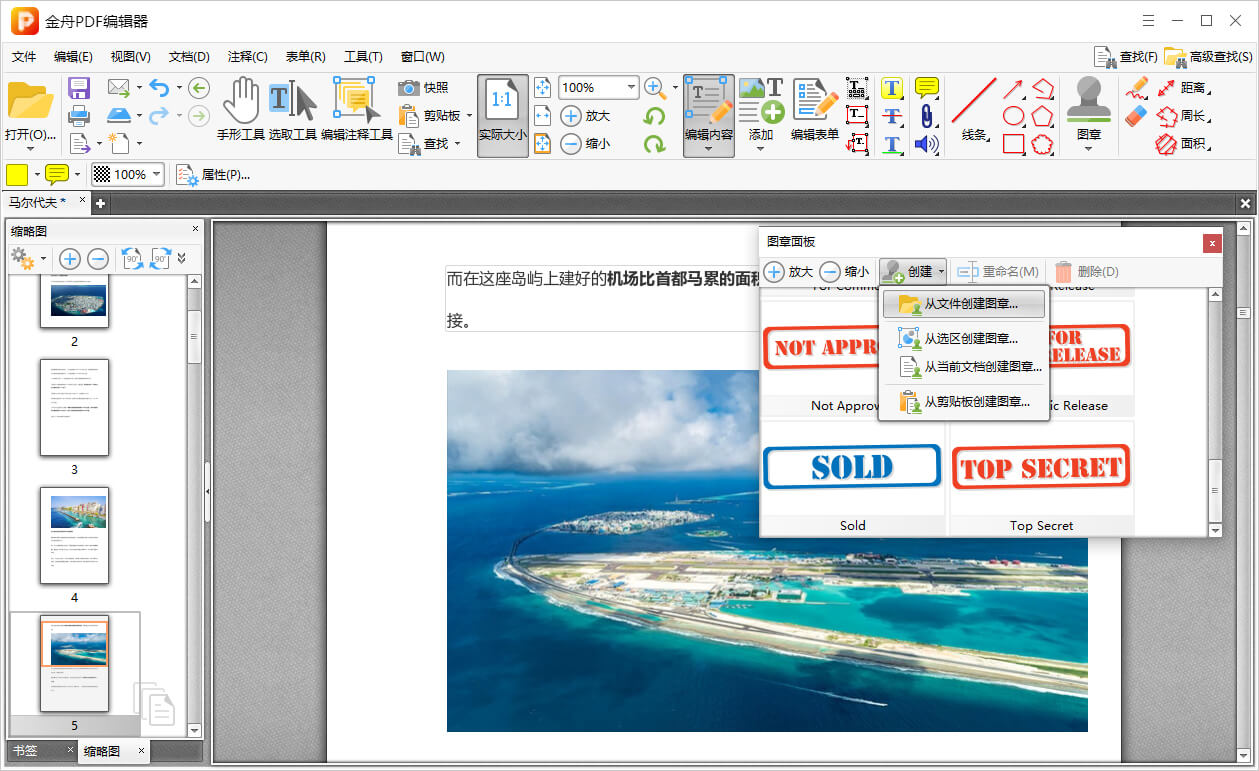Switch to the Bookmarks (书签) tab
Viewport: 1259px width, 771px height.
pos(25,750)
